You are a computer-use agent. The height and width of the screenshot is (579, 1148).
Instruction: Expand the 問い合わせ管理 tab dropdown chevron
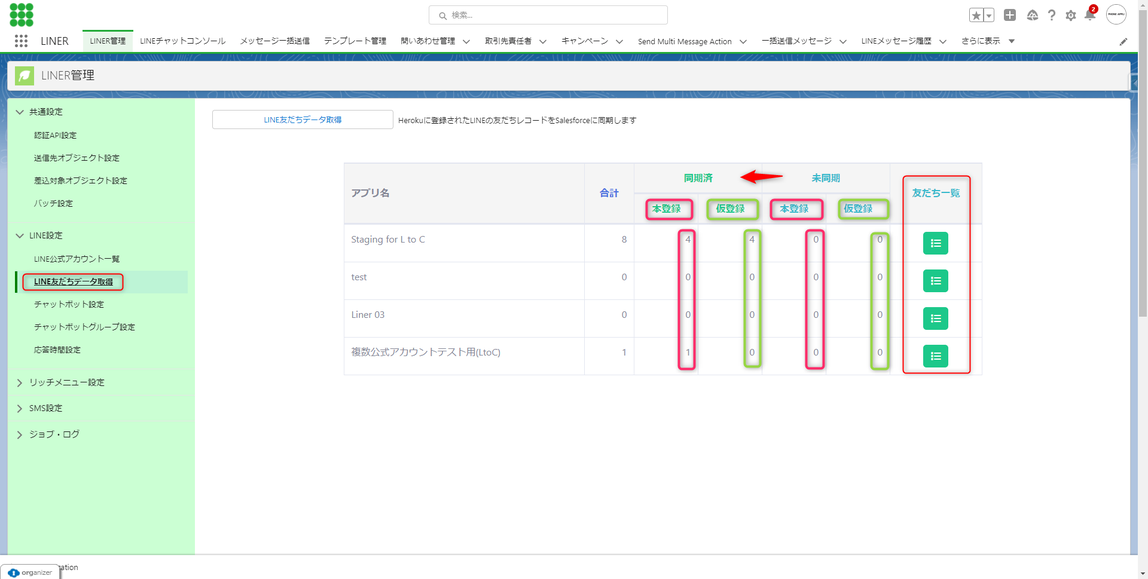click(x=466, y=42)
